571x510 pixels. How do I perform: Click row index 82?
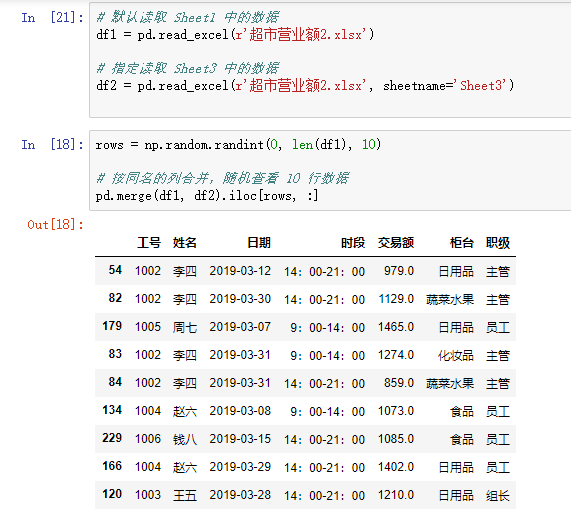point(115,298)
